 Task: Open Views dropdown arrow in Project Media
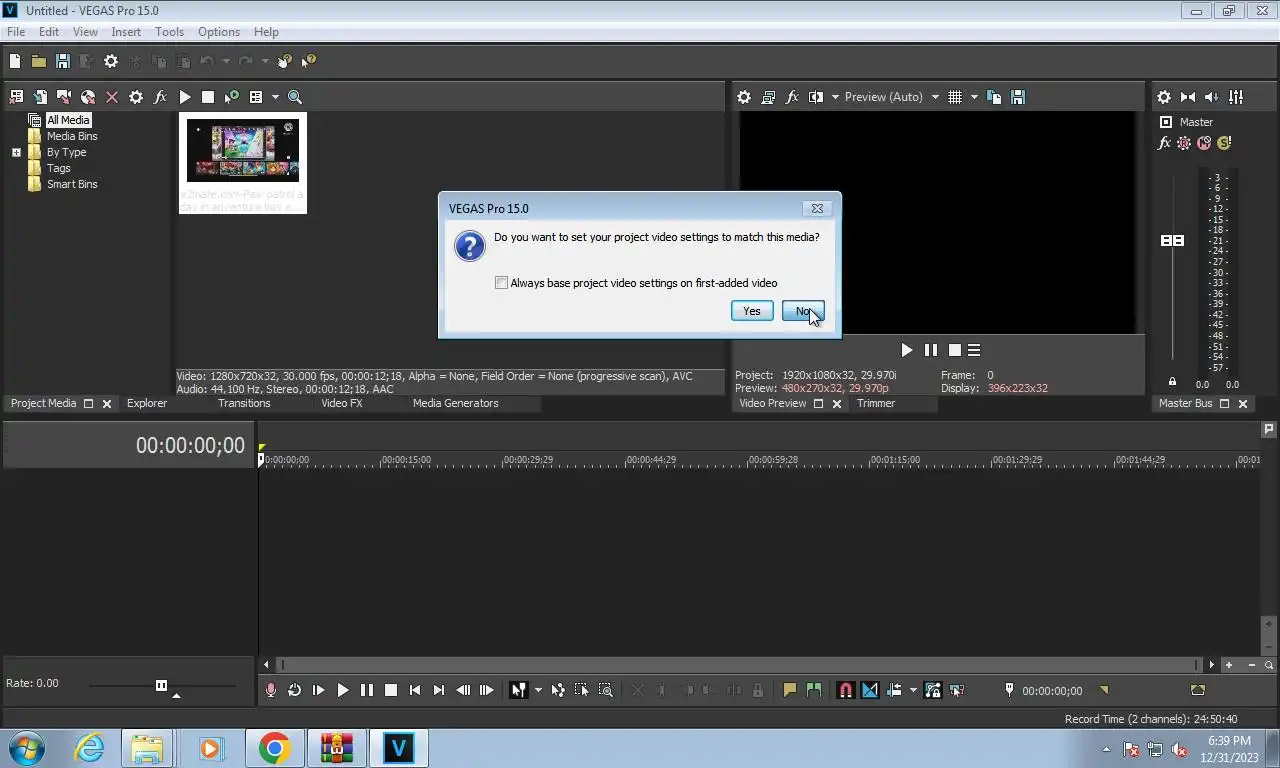(x=275, y=97)
